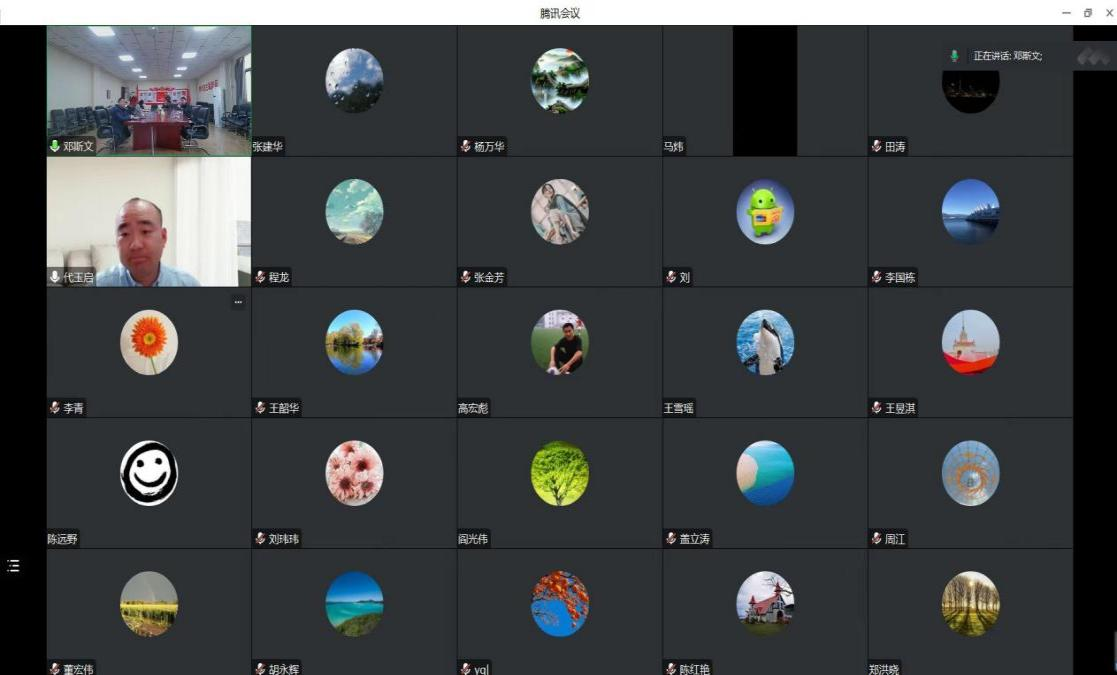
Task: Click 邓斯文's green microphone icon
Action: tap(54, 146)
